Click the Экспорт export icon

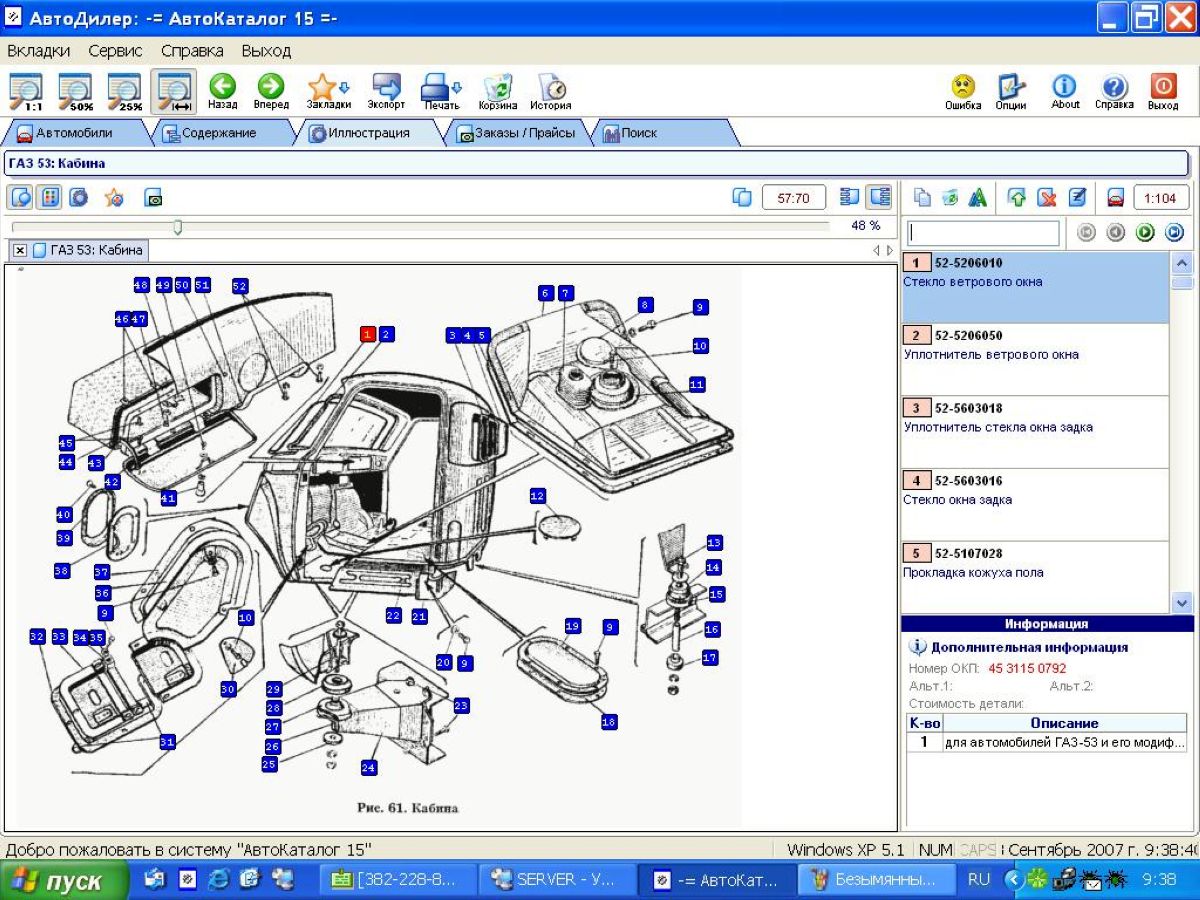tap(386, 92)
